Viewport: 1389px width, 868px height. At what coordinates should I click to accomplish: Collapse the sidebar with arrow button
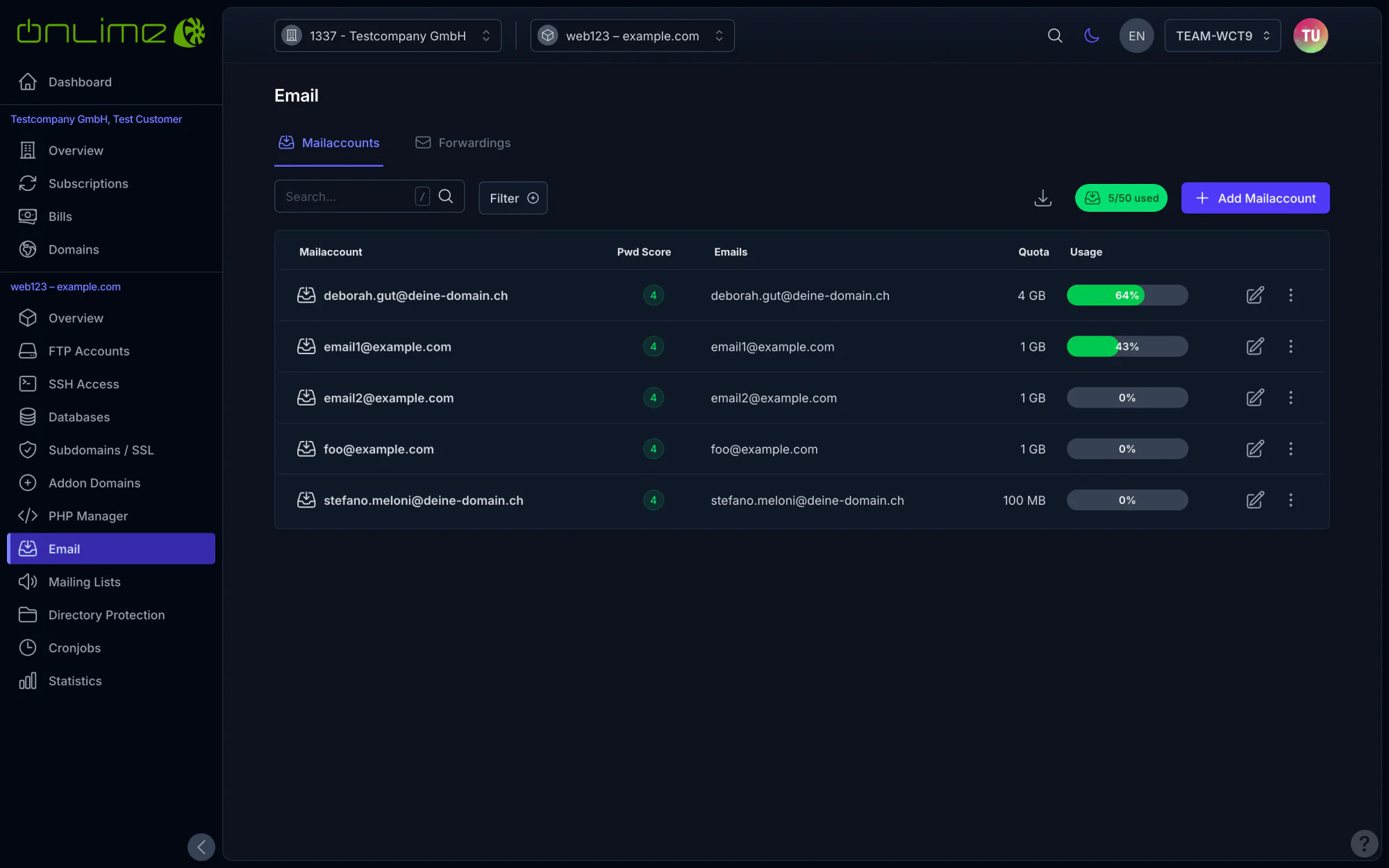[x=201, y=846]
